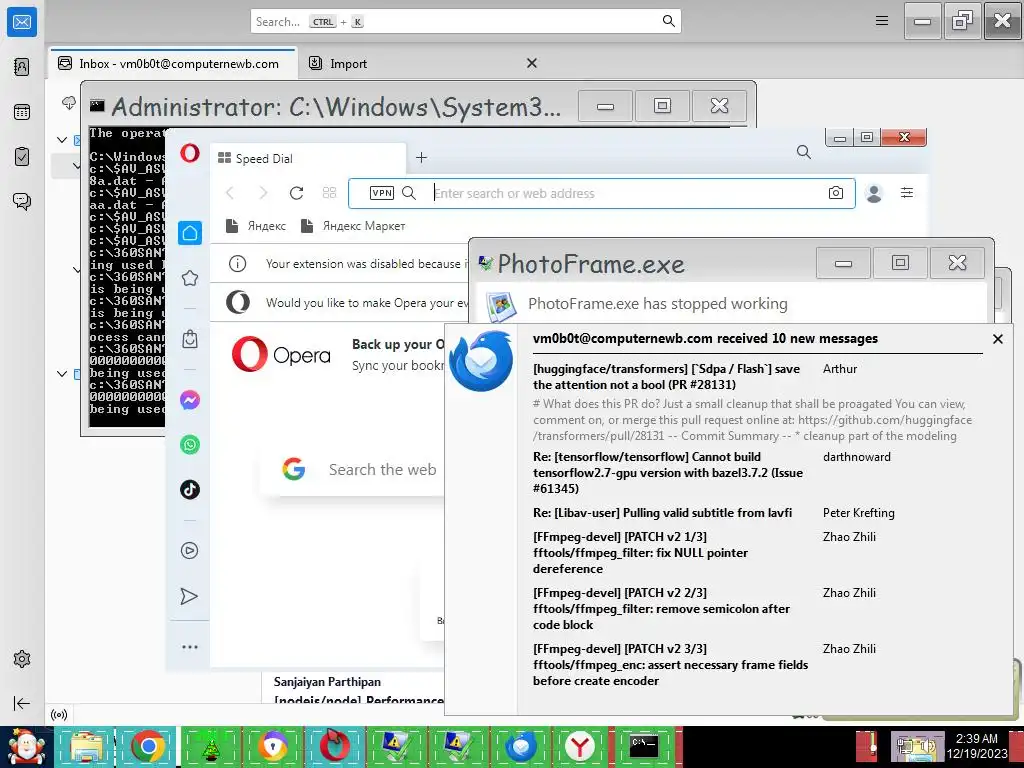1024x768 pixels.
Task: Click Opera back navigation arrow
Action: [230, 193]
